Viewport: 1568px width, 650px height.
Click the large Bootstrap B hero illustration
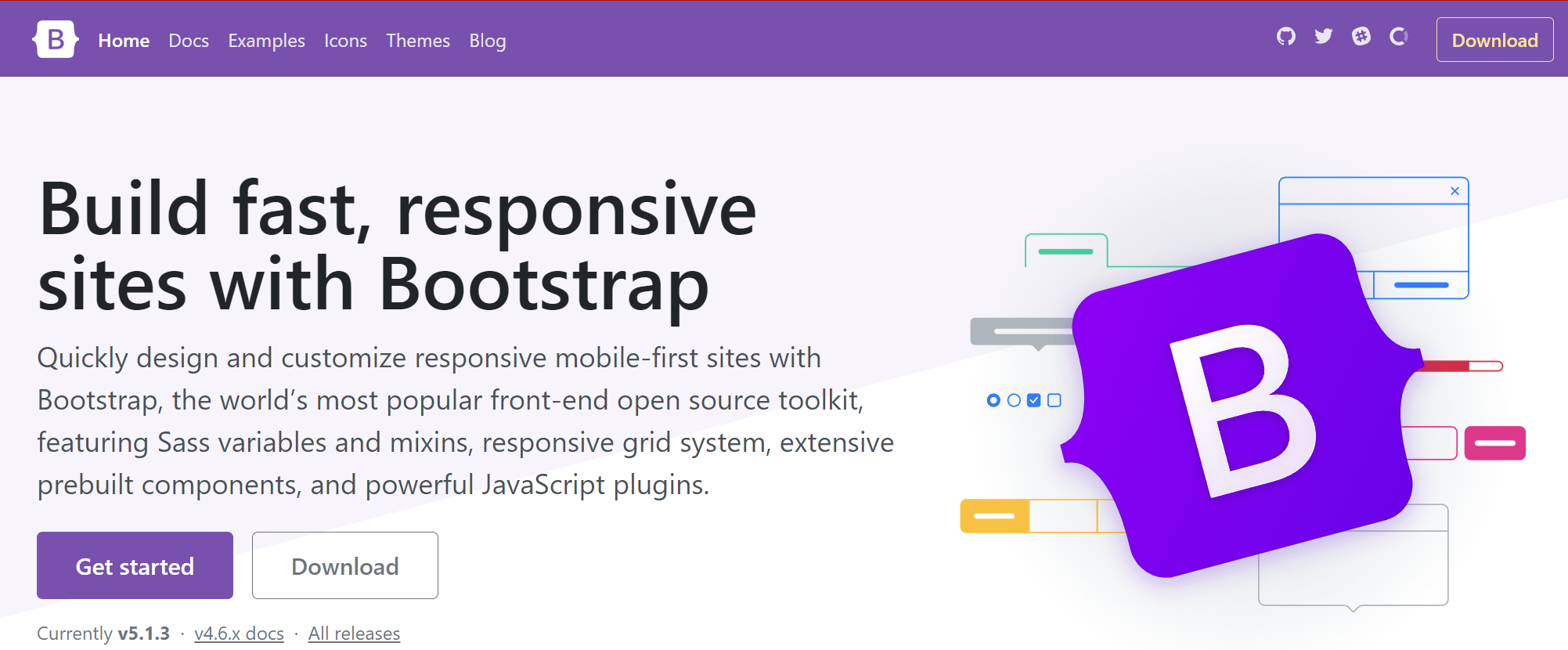point(1243,406)
